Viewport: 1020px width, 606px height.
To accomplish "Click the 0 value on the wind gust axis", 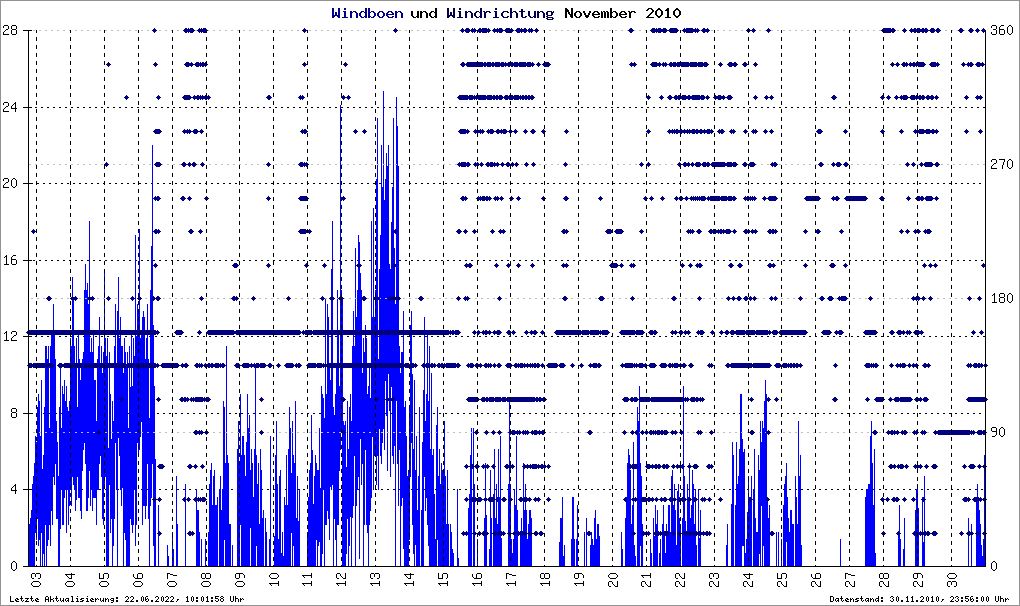I will point(14,566).
